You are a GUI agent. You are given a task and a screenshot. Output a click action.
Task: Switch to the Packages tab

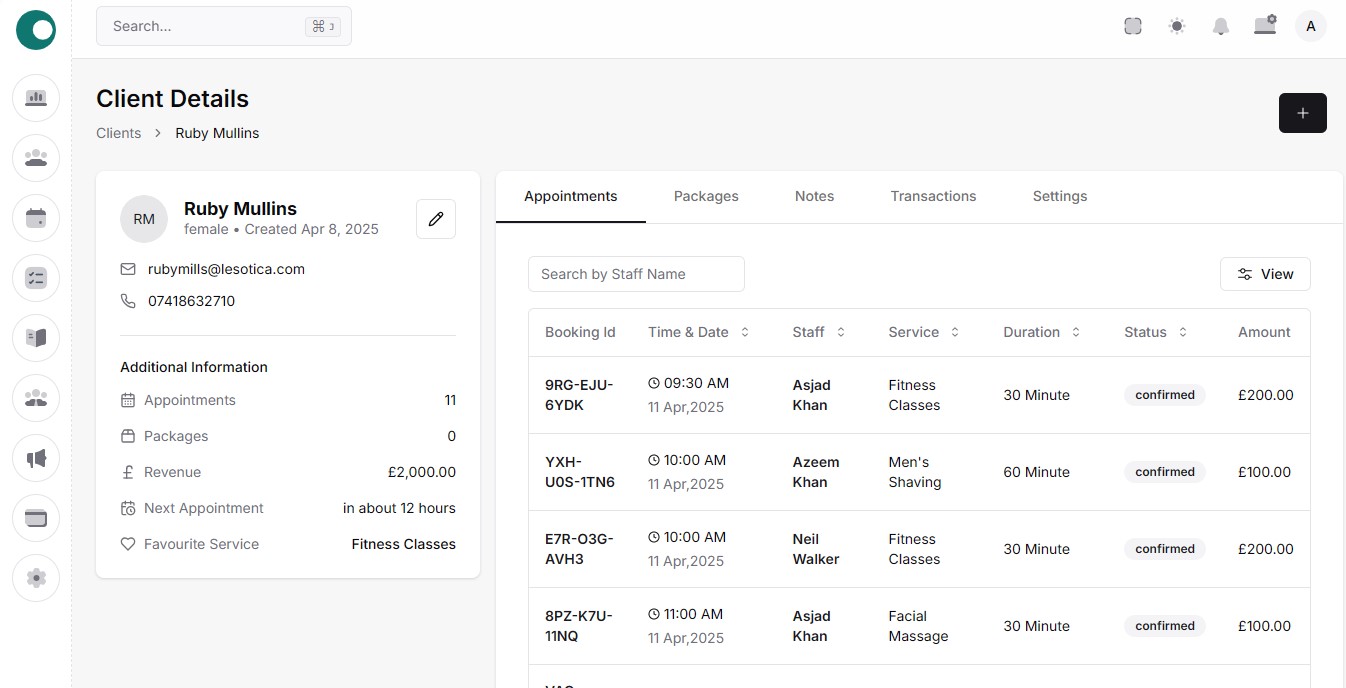point(706,196)
